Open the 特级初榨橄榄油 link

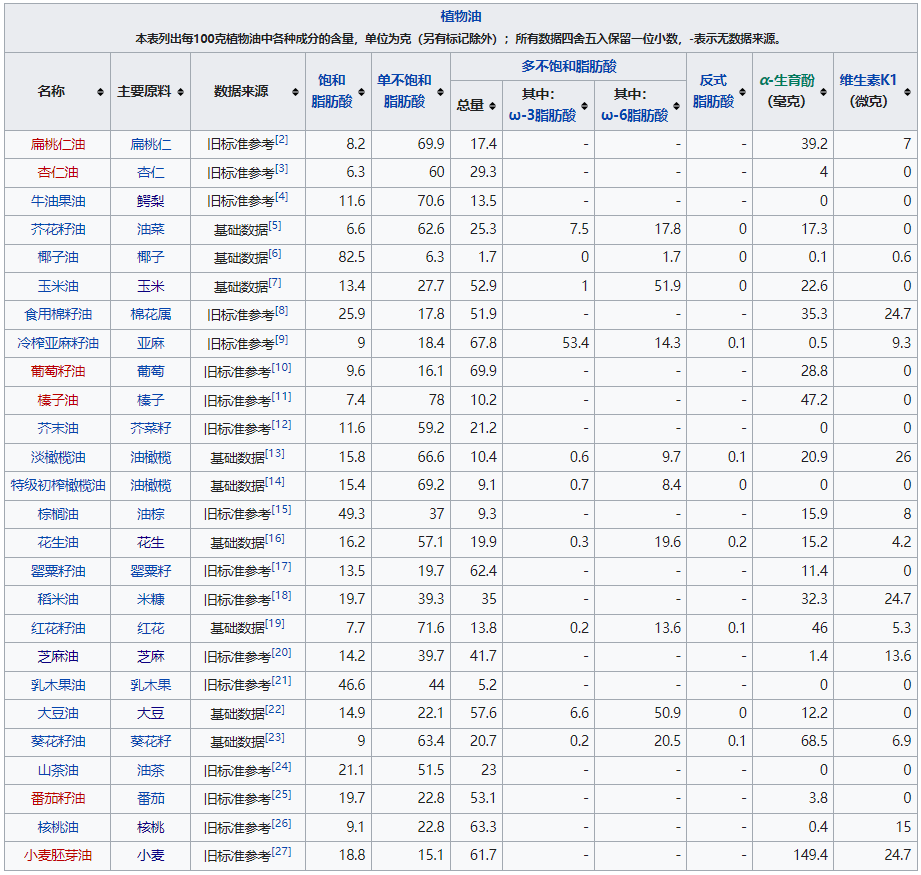pyautogui.click(x=58, y=485)
